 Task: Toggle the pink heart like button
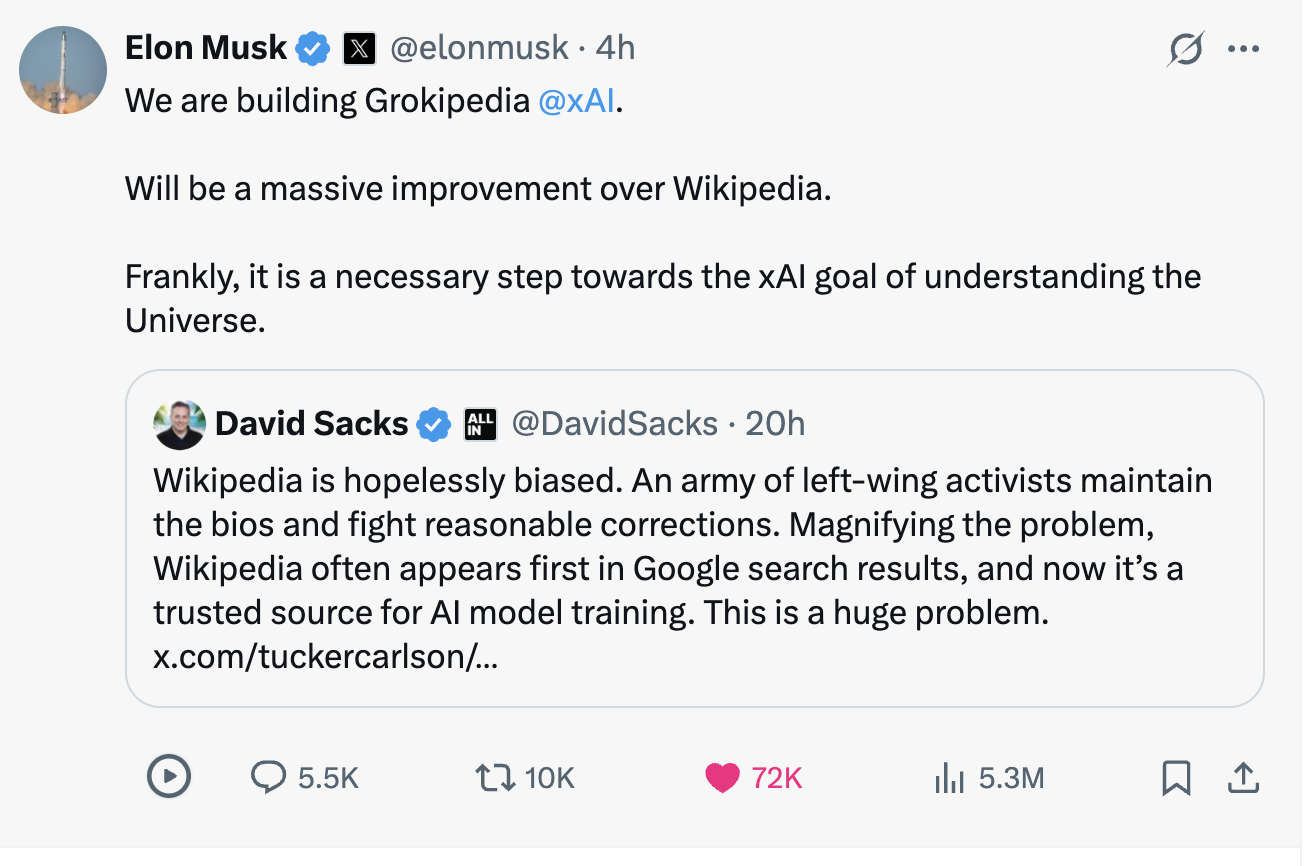(721, 777)
